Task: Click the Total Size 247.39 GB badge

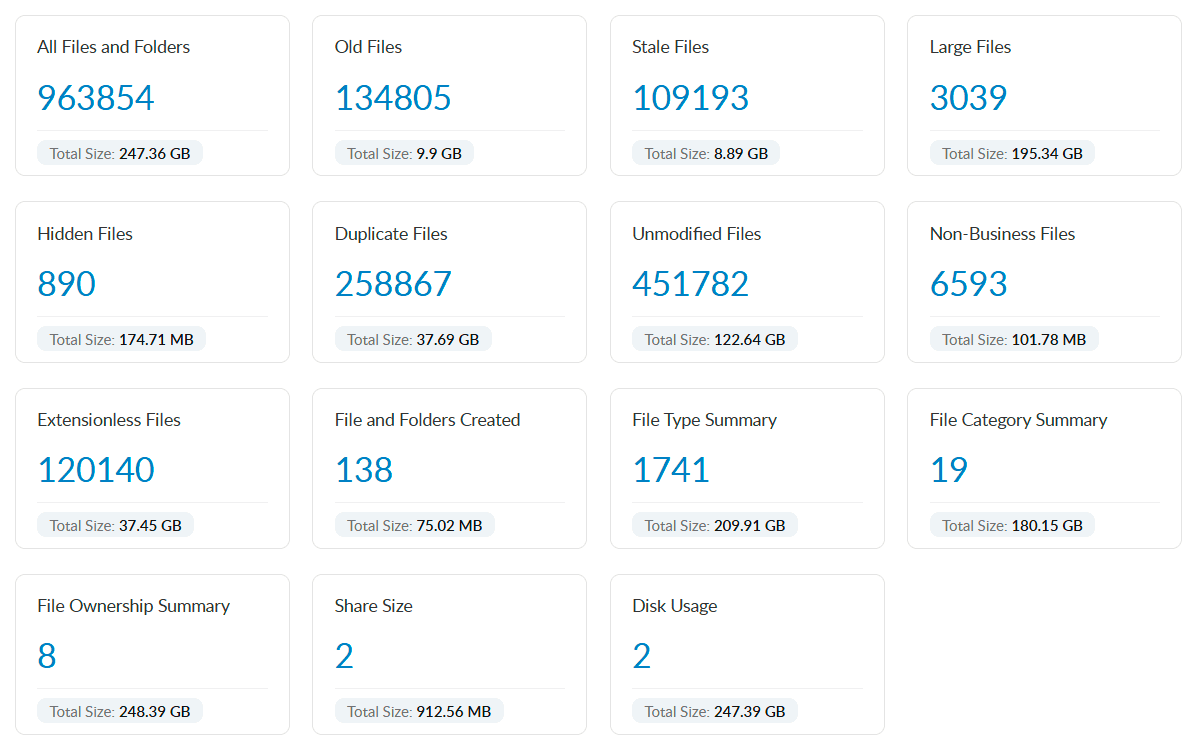Action: (x=715, y=711)
